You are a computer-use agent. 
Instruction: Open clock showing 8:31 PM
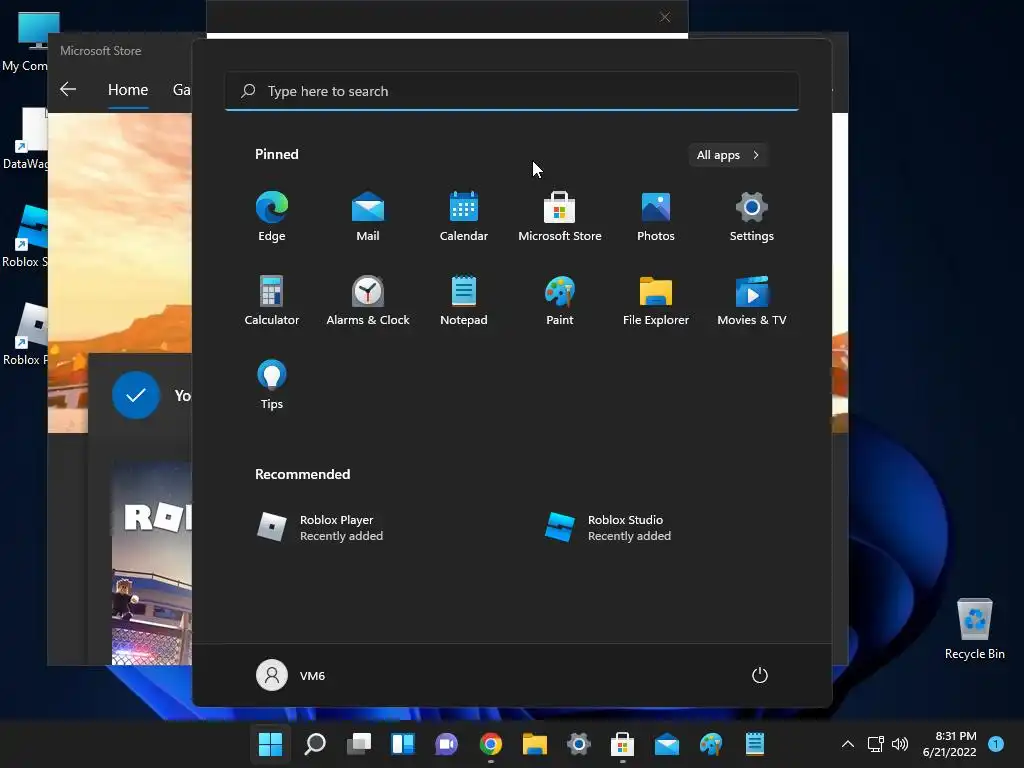point(950,744)
